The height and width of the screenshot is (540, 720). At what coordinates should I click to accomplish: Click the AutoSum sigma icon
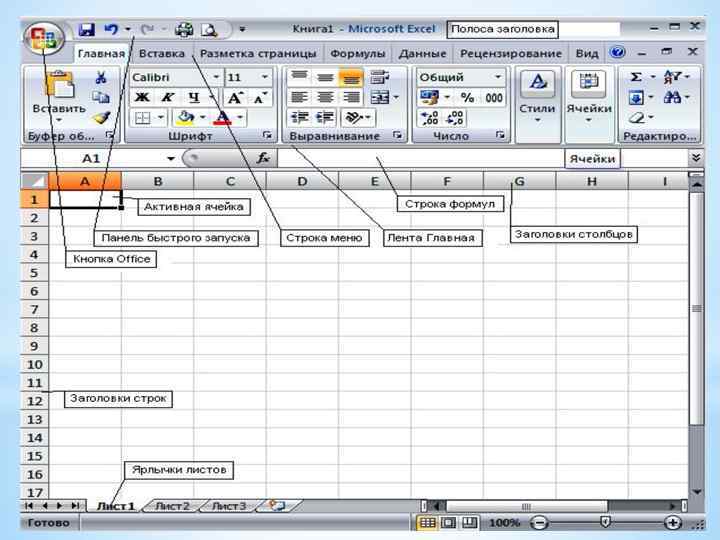(x=636, y=77)
